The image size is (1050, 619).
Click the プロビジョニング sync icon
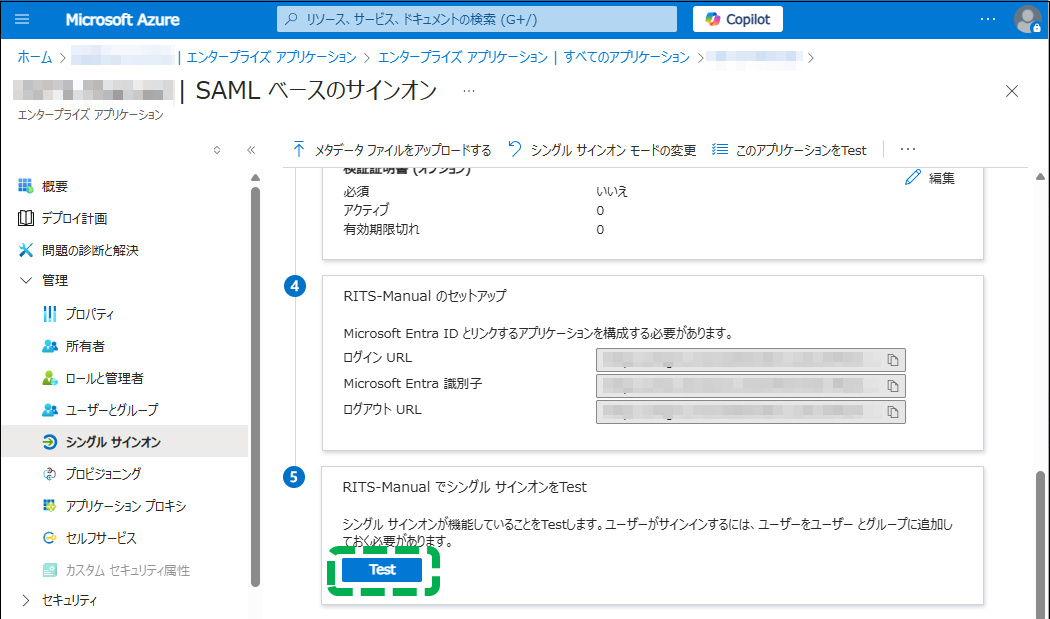pyautogui.click(x=50, y=474)
